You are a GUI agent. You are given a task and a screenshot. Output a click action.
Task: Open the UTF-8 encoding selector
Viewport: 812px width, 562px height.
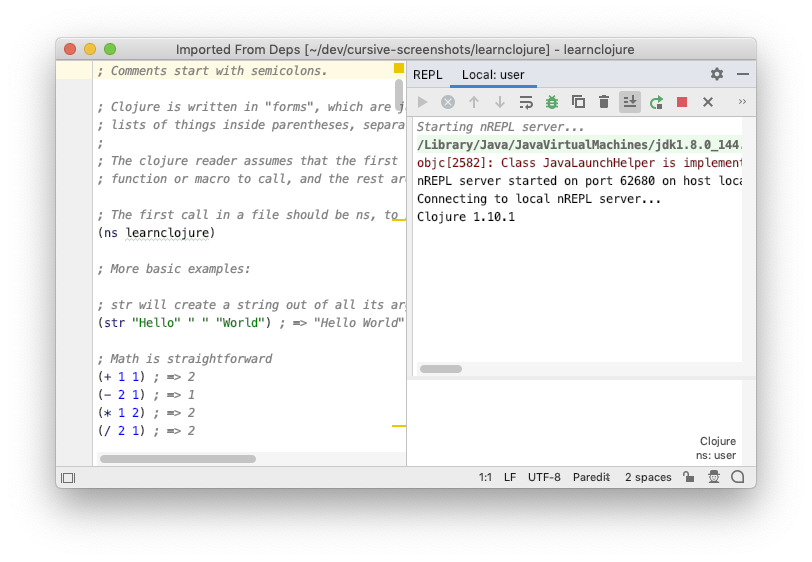pyautogui.click(x=544, y=477)
